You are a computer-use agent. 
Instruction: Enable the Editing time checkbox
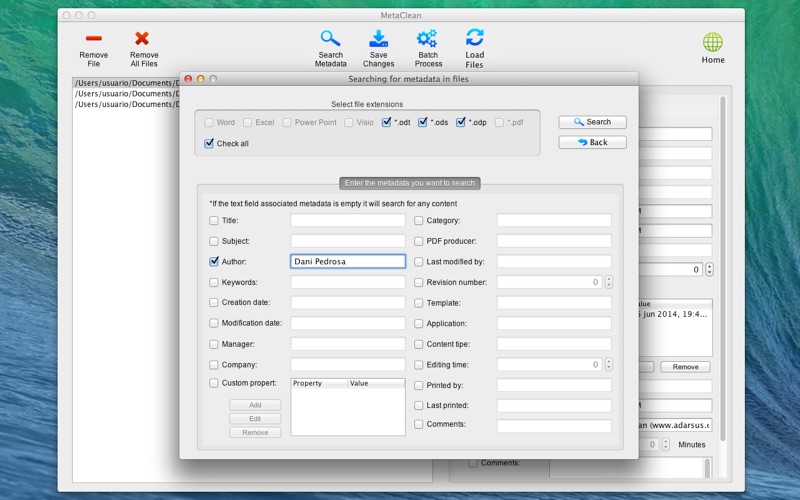[x=418, y=365]
